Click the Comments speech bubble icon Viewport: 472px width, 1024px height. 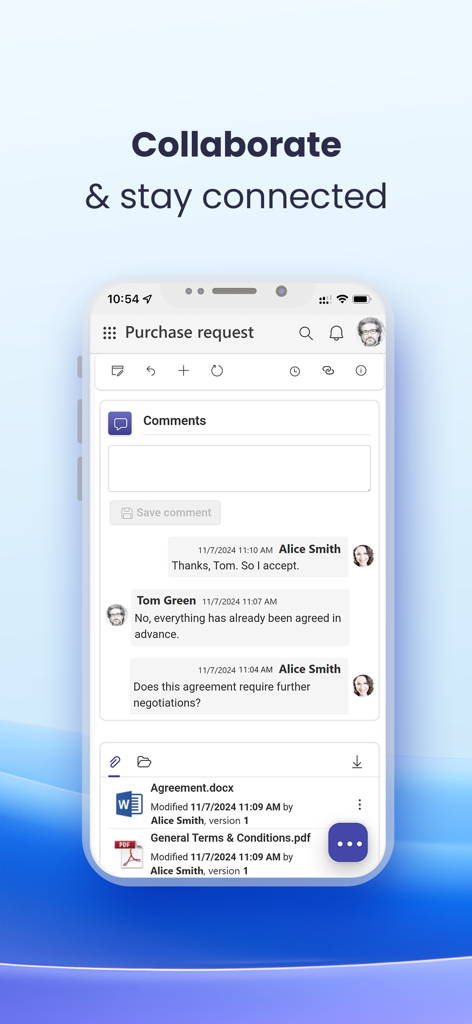(x=120, y=423)
